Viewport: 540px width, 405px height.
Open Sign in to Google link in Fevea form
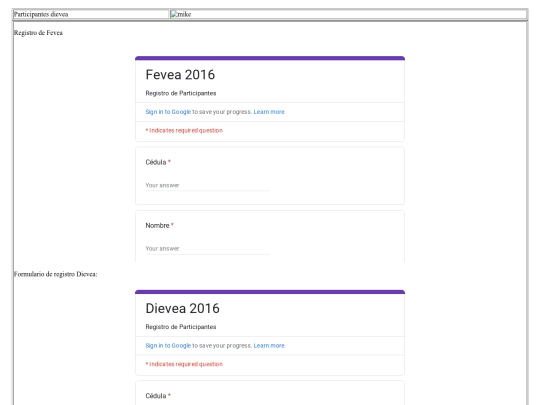coord(168,112)
